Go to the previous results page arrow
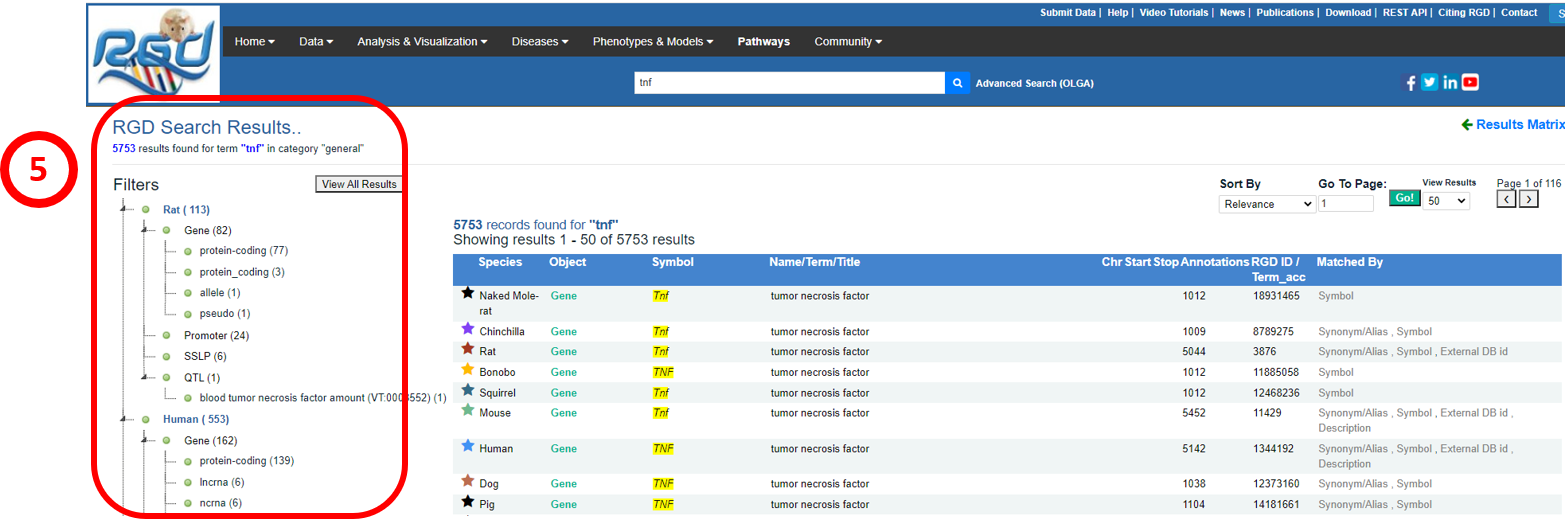 pyautogui.click(x=1506, y=199)
